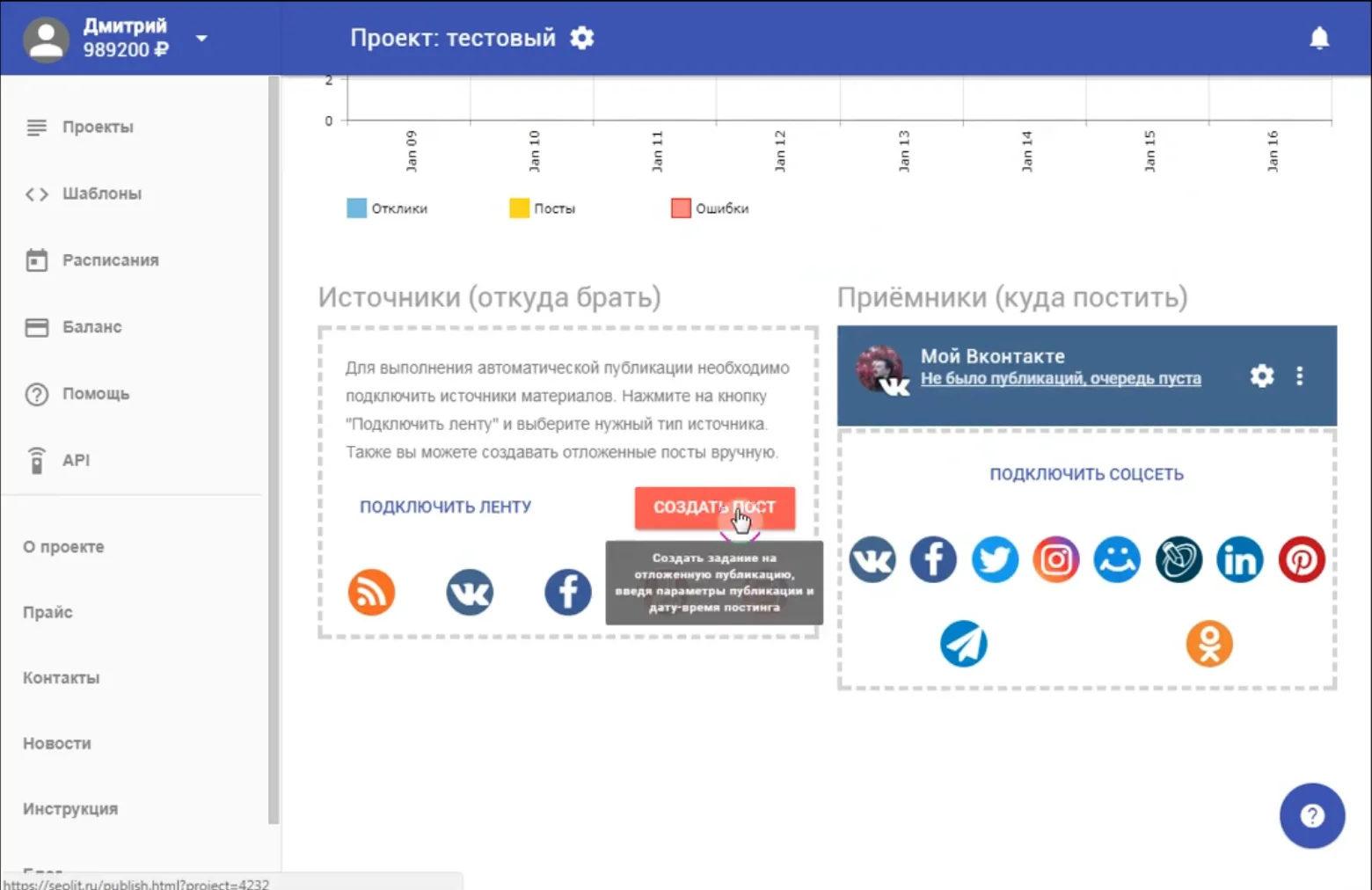The image size is (1372, 890).
Task: Expand the Дмитрий account dropdown arrow
Action: tap(201, 39)
